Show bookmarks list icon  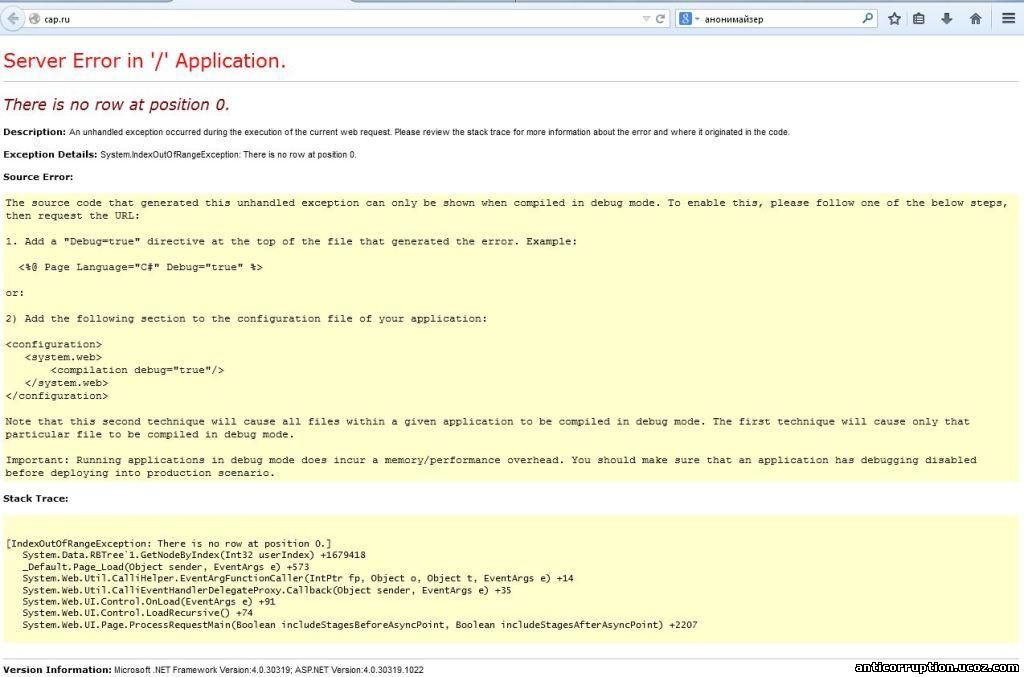tap(919, 19)
